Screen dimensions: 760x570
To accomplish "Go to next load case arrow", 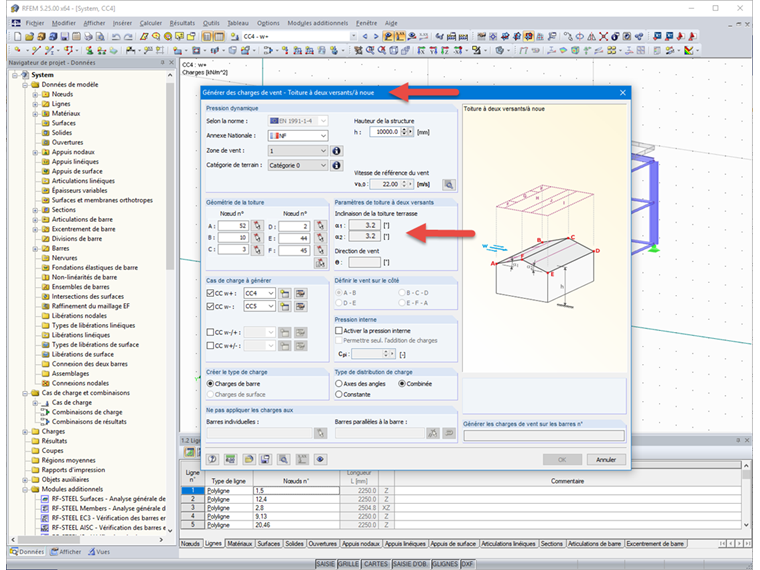I will (376, 36).
